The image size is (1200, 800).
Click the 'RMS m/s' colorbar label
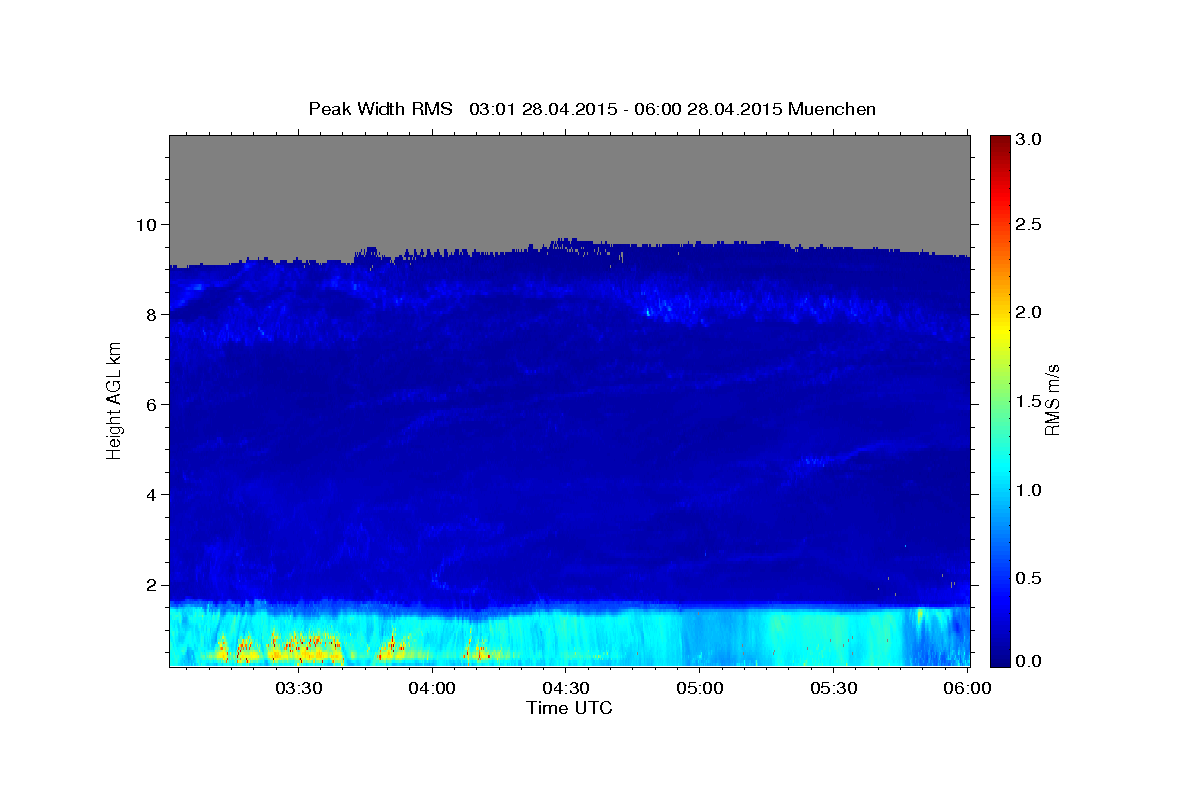[1052, 400]
